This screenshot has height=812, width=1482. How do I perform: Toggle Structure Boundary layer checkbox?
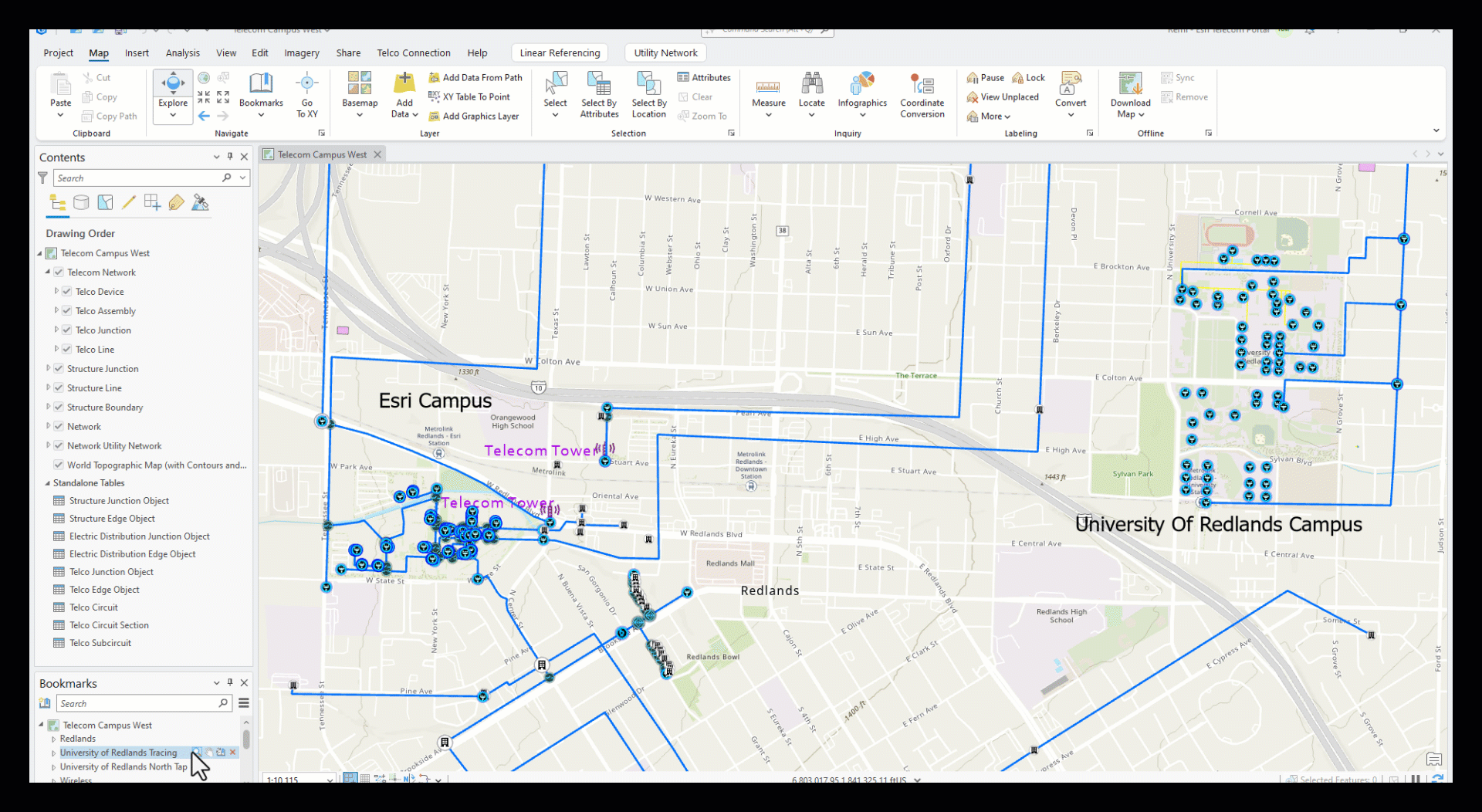coord(59,408)
